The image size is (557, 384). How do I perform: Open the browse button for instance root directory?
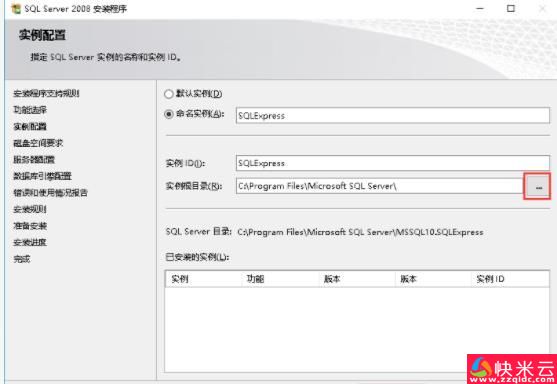click(538, 186)
